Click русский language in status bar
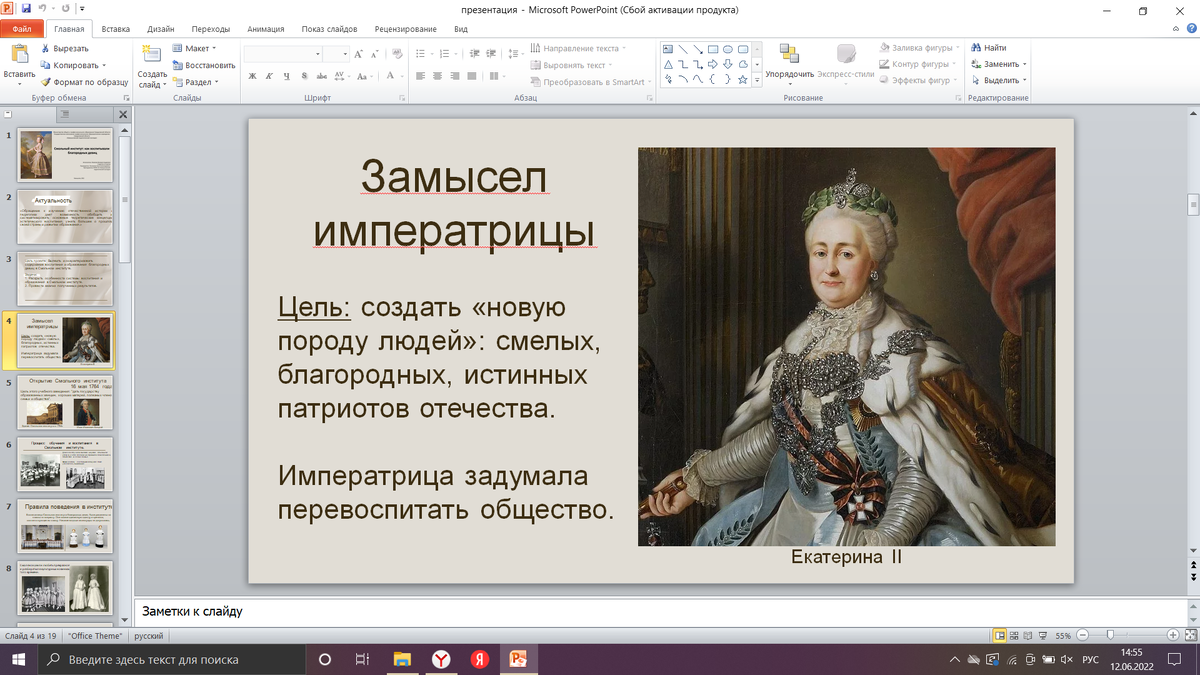Viewport: 1200px width, 675px height. pyautogui.click(x=149, y=636)
